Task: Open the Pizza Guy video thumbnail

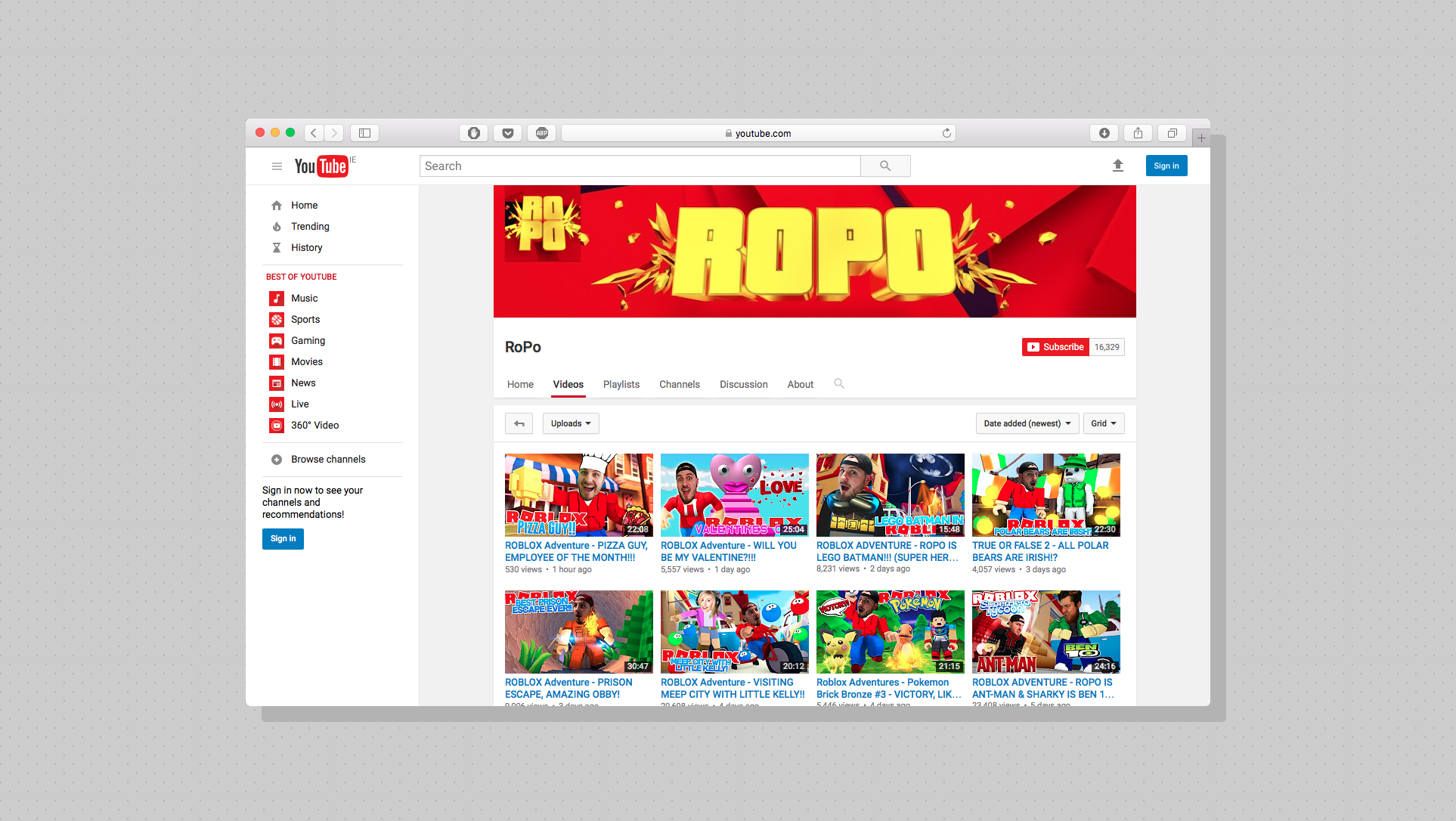Action: point(578,495)
